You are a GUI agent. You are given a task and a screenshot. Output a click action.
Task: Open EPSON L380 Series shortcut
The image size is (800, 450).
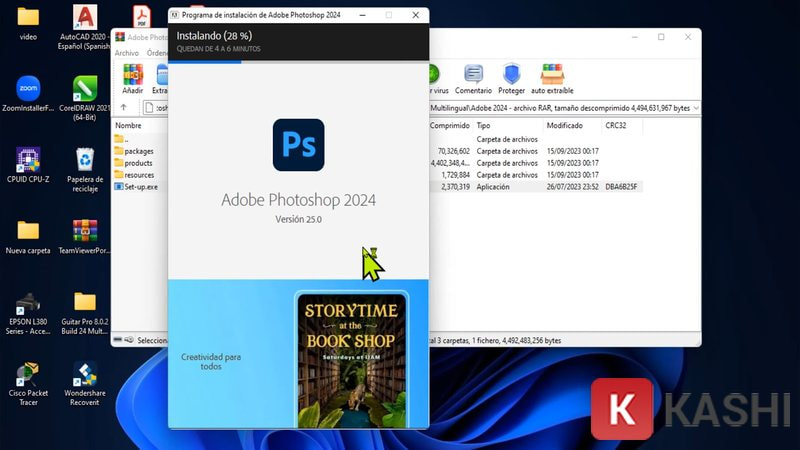[x=28, y=313]
